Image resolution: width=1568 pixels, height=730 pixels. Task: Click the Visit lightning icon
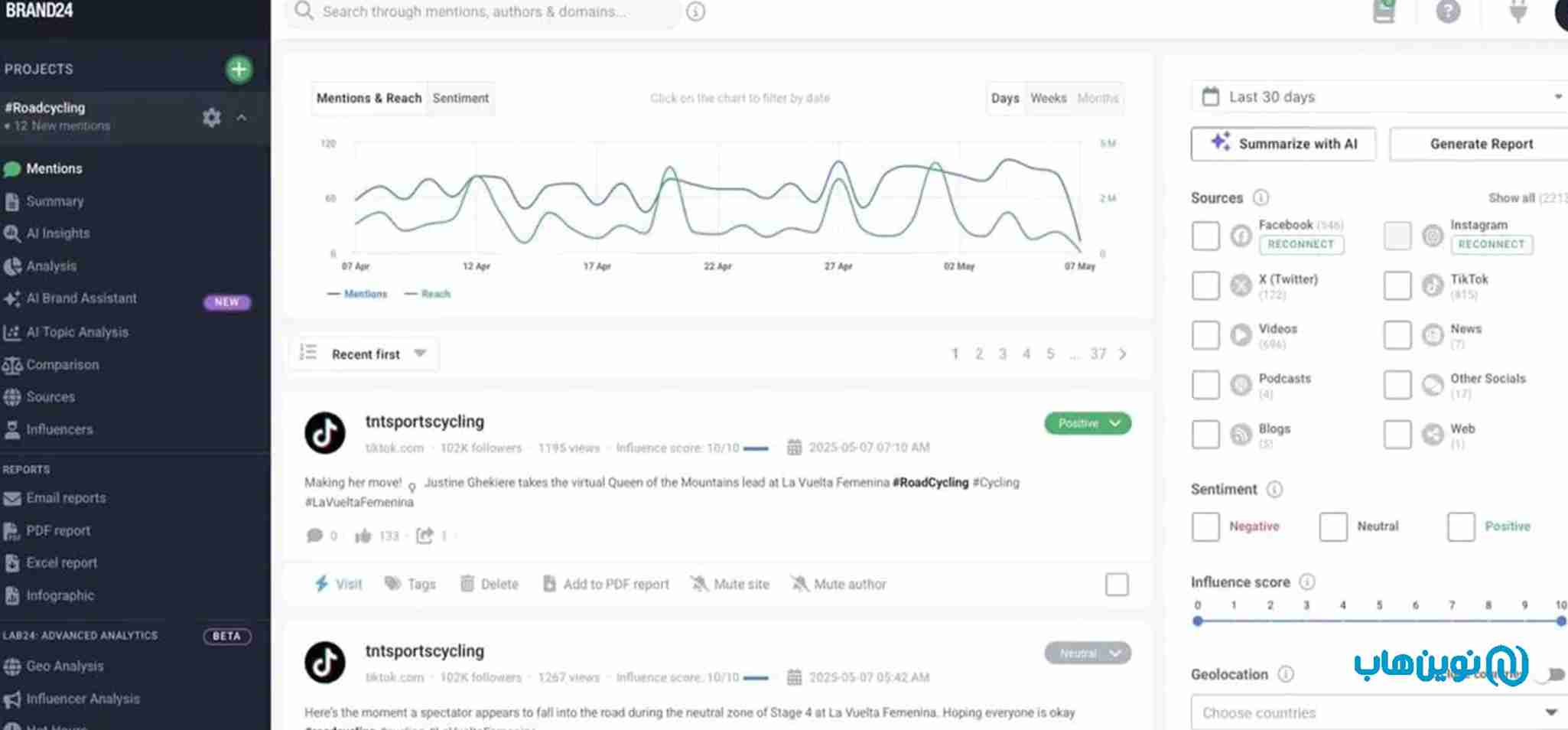point(322,584)
